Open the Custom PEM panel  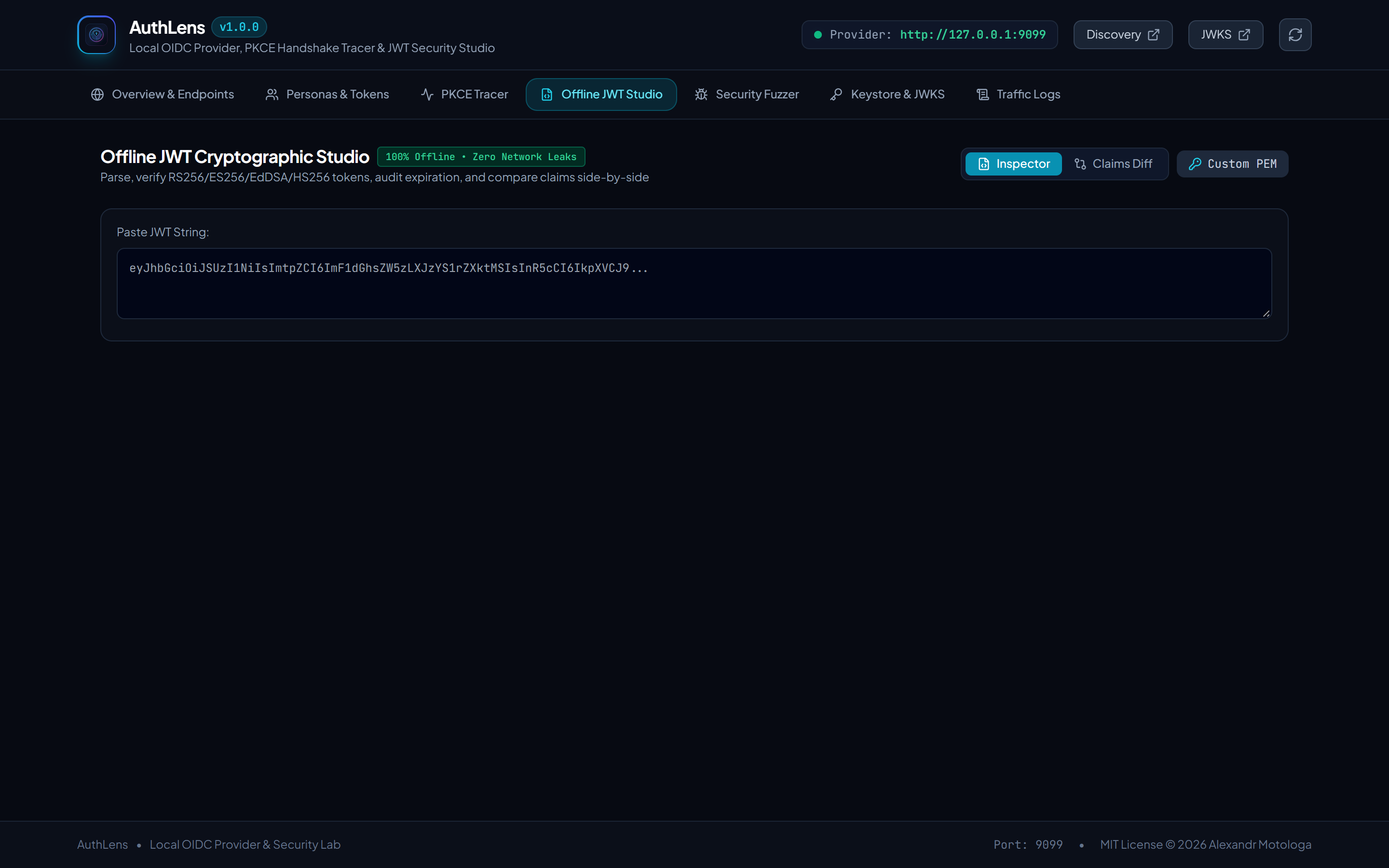[x=1232, y=163]
